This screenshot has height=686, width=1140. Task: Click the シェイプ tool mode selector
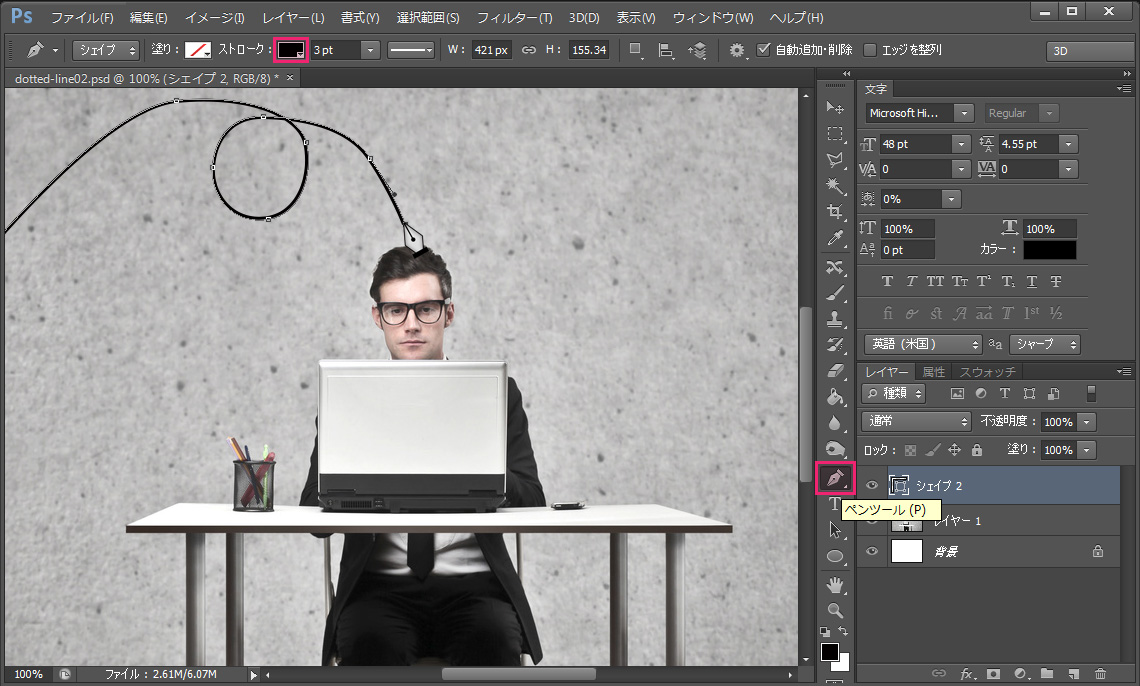point(106,50)
